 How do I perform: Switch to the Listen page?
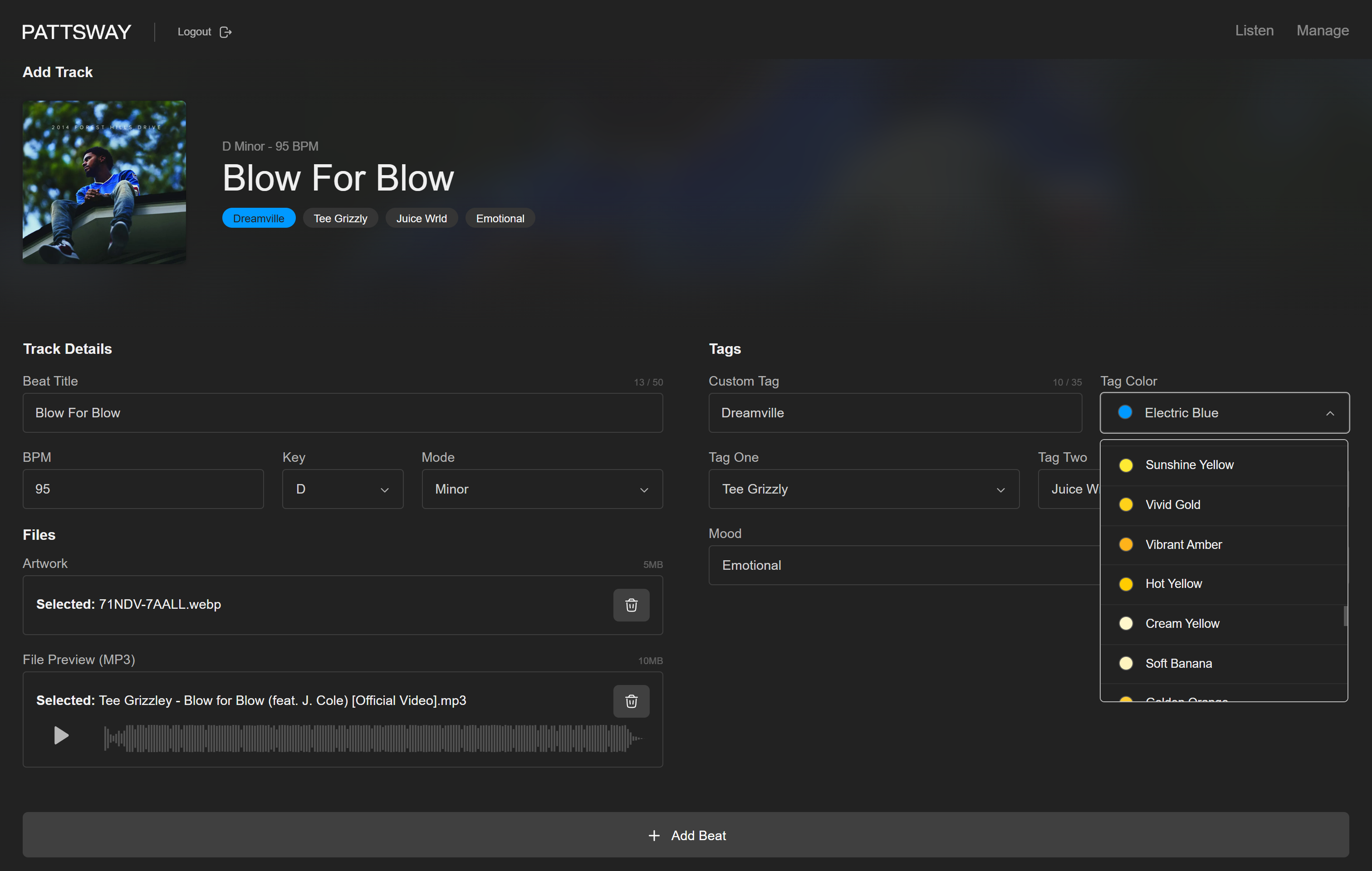click(1254, 30)
